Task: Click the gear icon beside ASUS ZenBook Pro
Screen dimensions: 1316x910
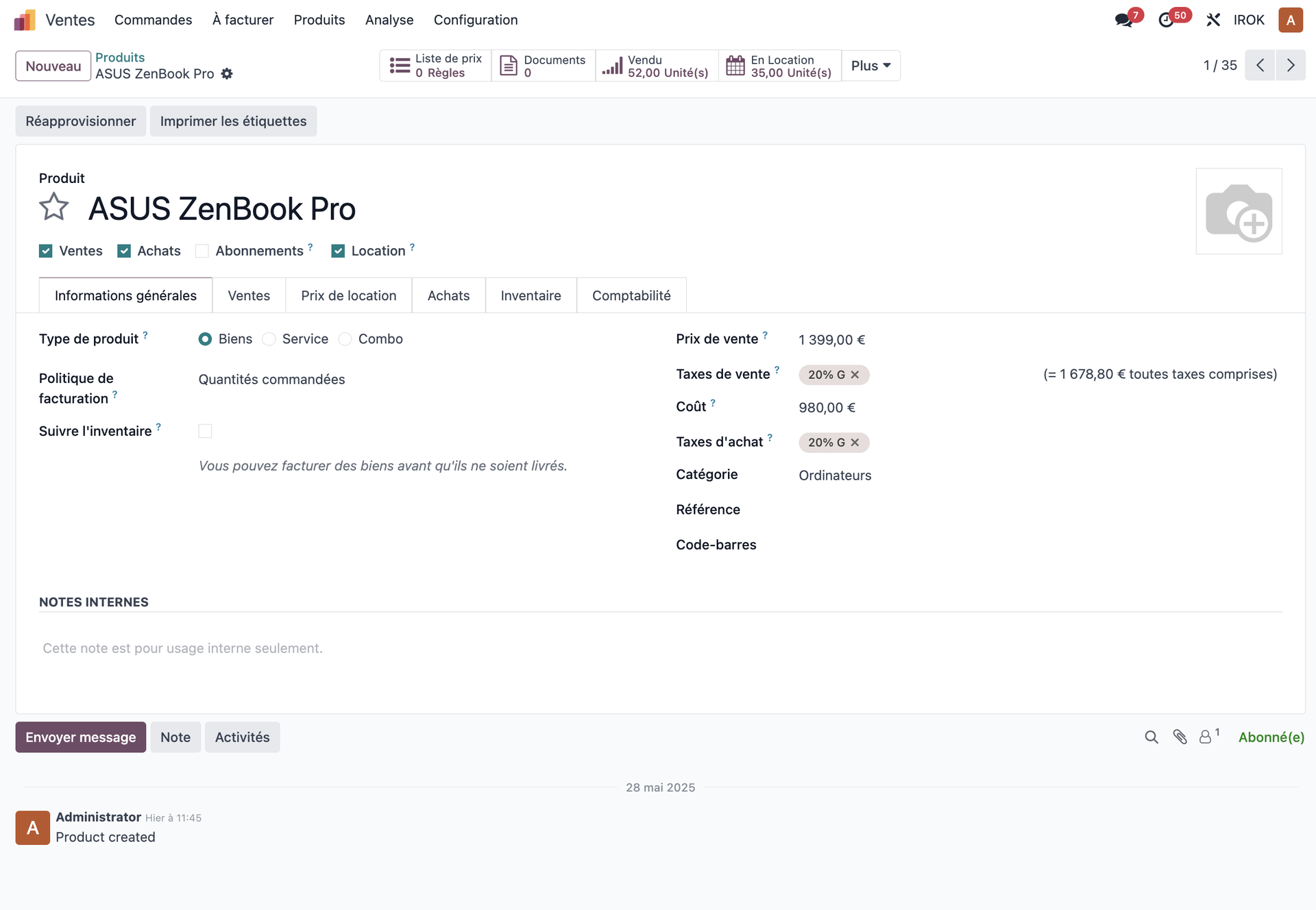Action: pyautogui.click(x=227, y=73)
